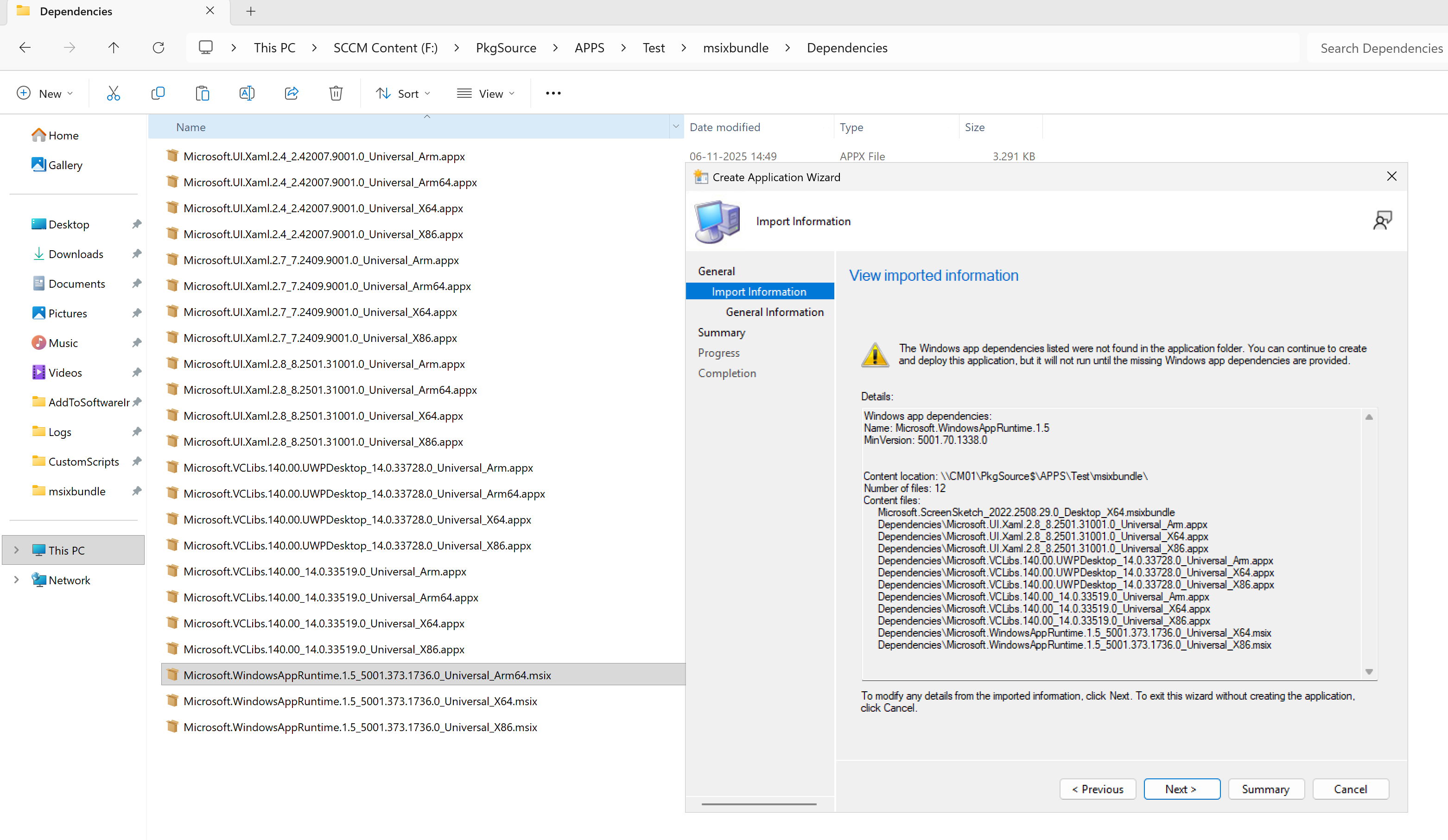
Task: Open the View options dropdown
Action: 486,94
